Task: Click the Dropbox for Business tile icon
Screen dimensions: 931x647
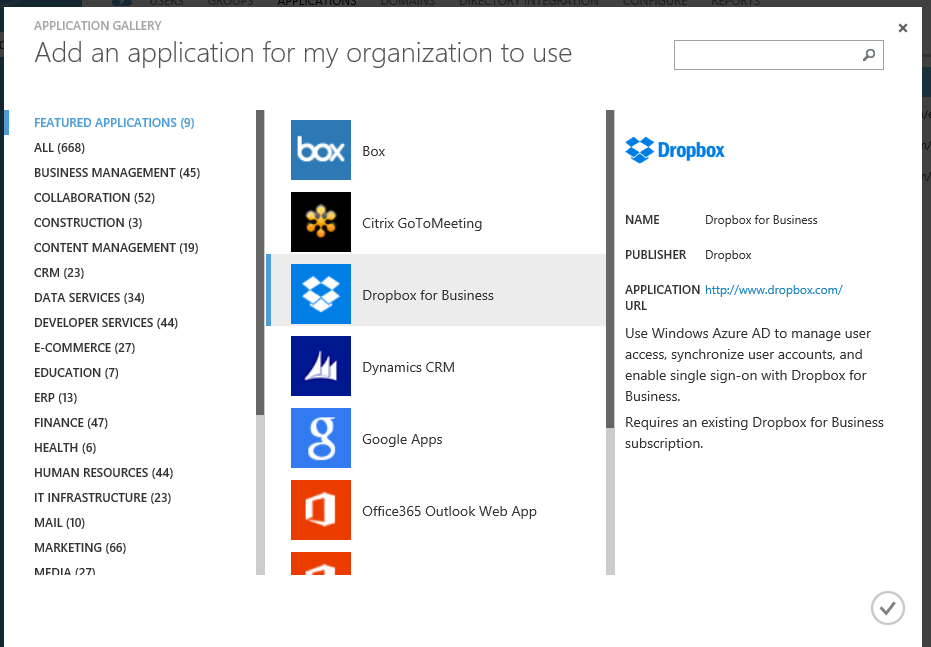Action: click(x=321, y=294)
